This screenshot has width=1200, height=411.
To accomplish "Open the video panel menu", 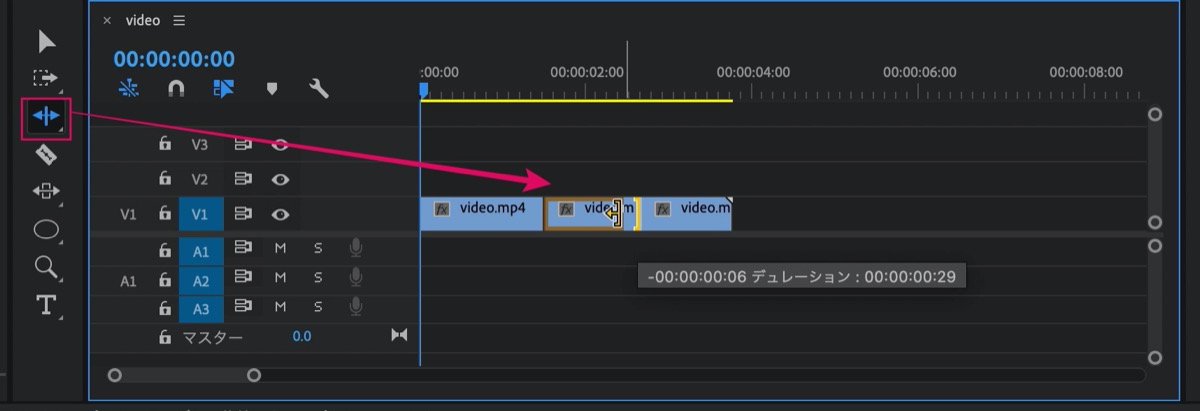I will tap(179, 21).
